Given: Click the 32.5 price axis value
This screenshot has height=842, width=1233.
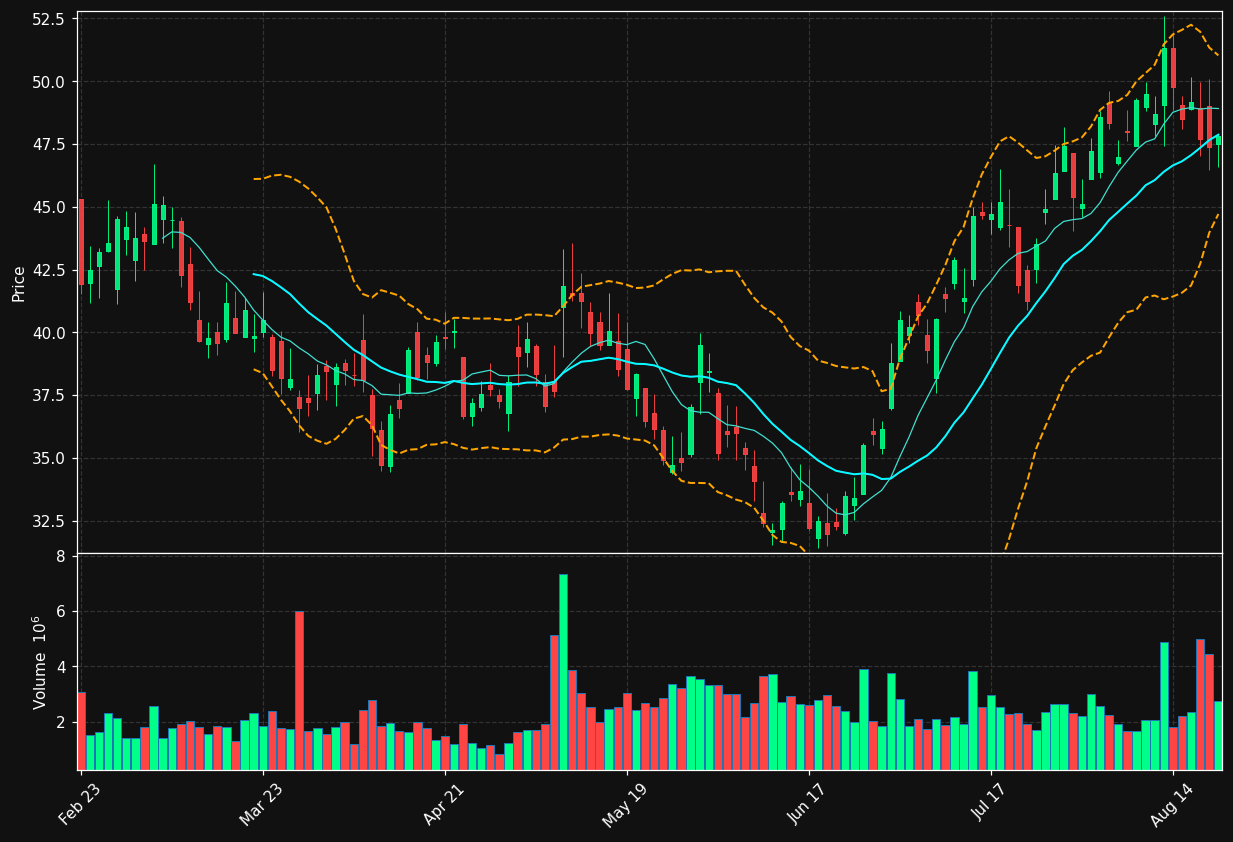Looking at the screenshot, I should 49,522.
